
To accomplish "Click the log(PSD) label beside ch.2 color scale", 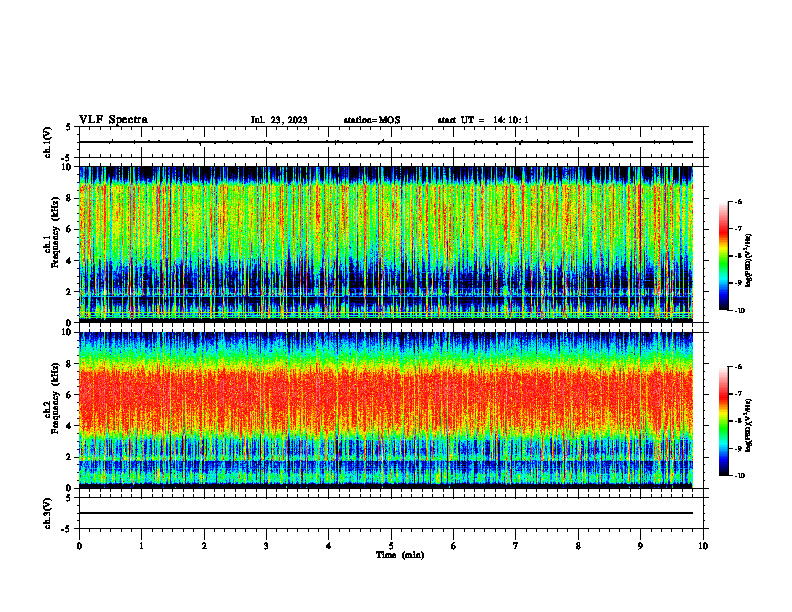I will pyautogui.click(x=749, y=425).
